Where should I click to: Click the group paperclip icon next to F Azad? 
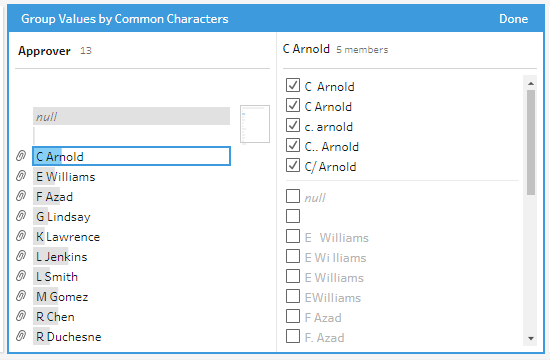click(x=21, y=196)
